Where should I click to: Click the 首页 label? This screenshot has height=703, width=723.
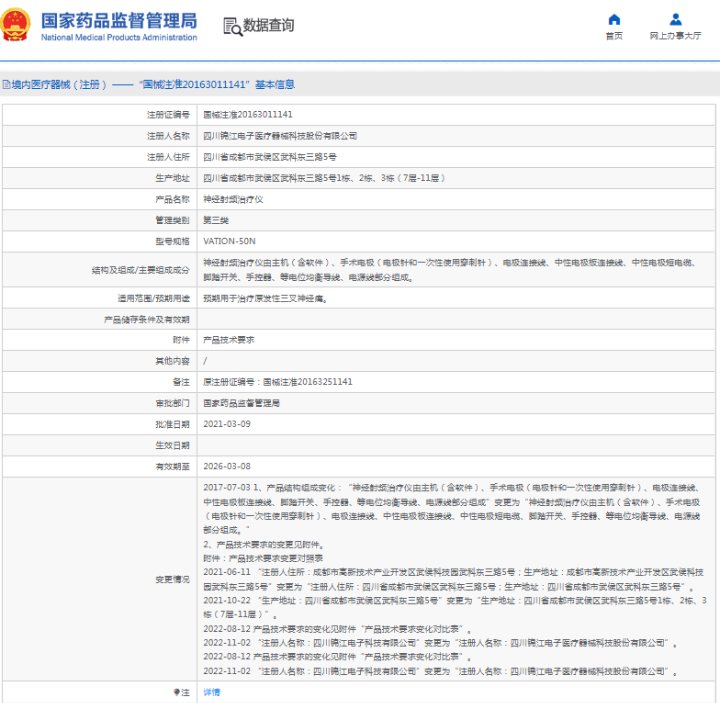(614, 36)
